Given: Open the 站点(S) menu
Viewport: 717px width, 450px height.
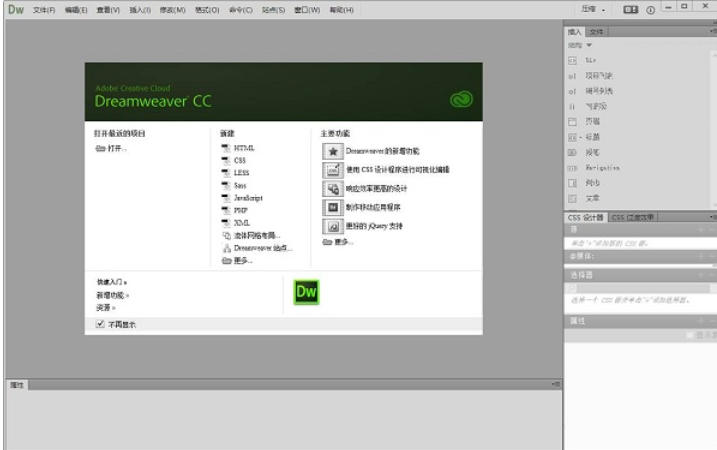Looking at the screenshot, I should coord(273,10).
